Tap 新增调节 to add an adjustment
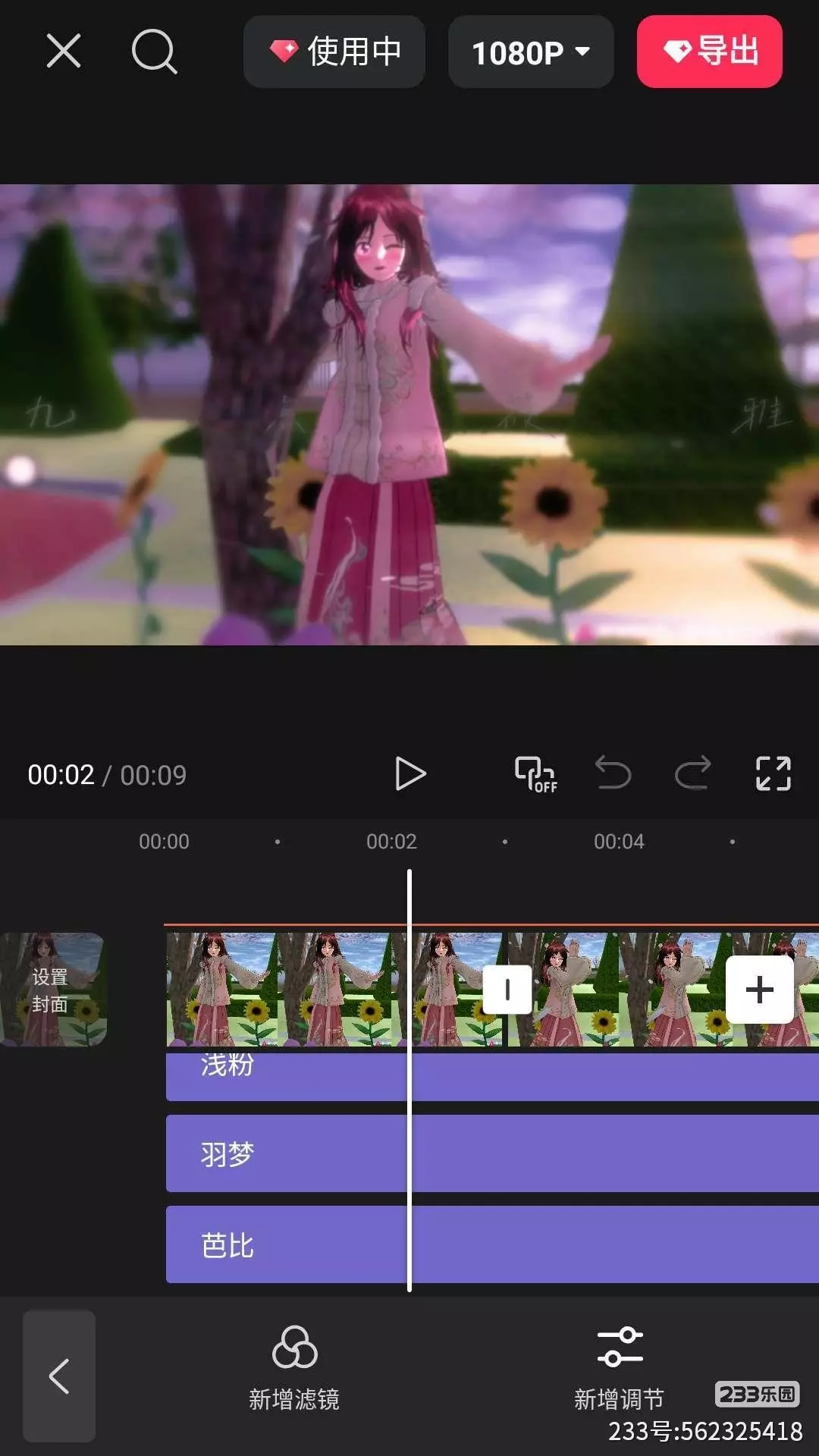Screen dimensions: 819x1456 [x=620, y=1369]
